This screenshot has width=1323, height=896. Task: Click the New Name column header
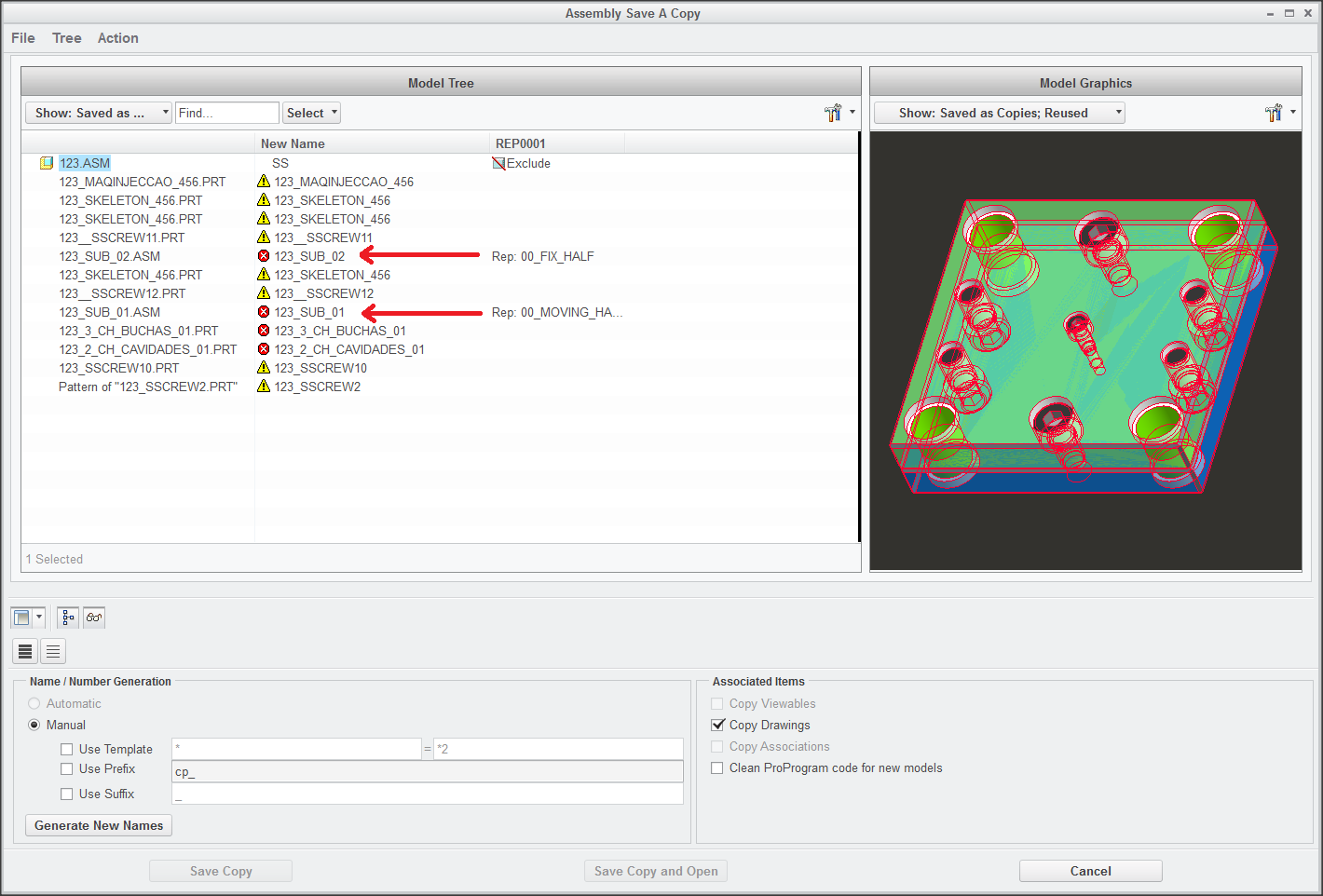point(372,143)
